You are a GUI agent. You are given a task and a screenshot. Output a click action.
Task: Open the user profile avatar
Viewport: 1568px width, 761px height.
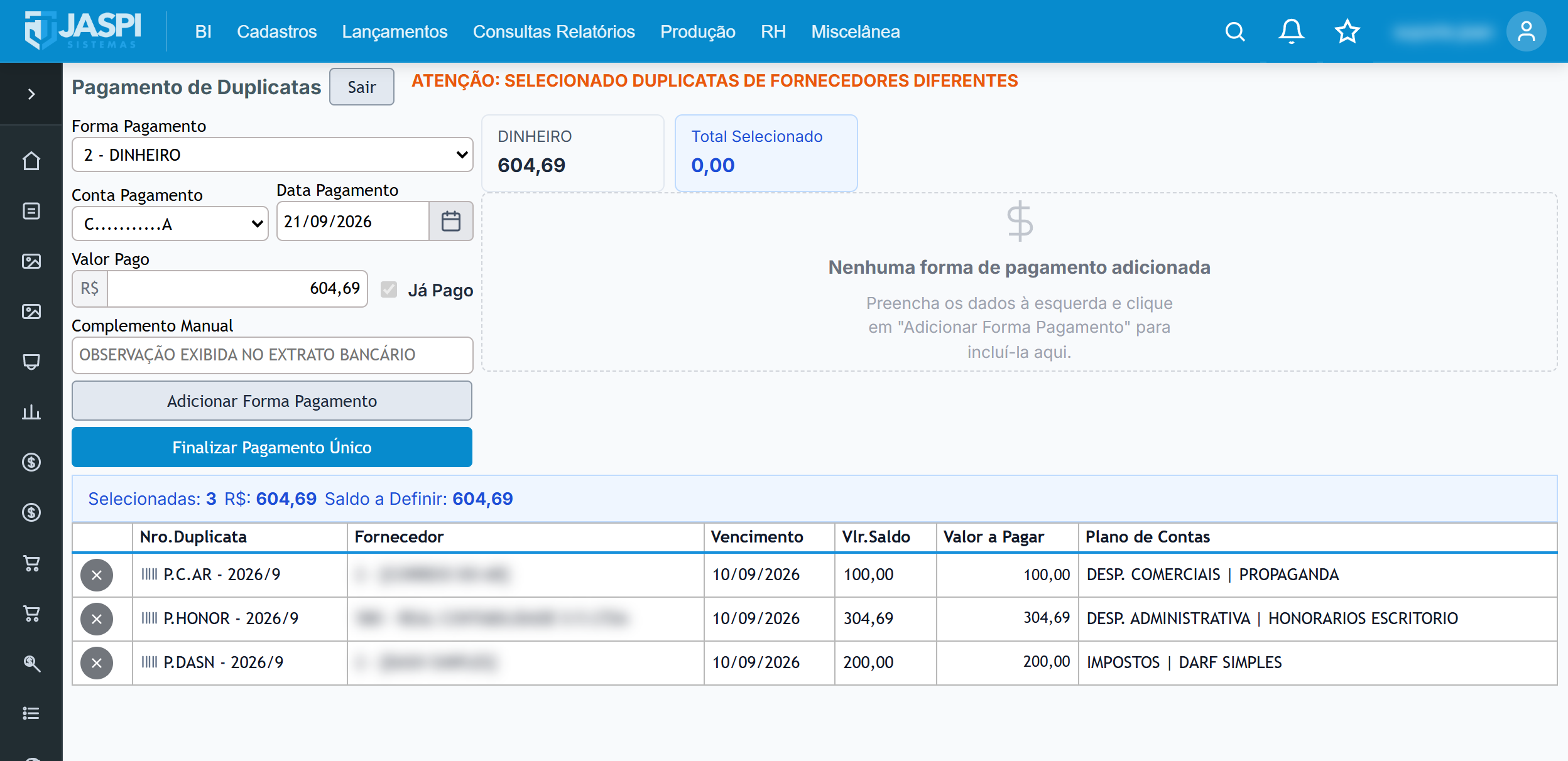point(1526,31)
